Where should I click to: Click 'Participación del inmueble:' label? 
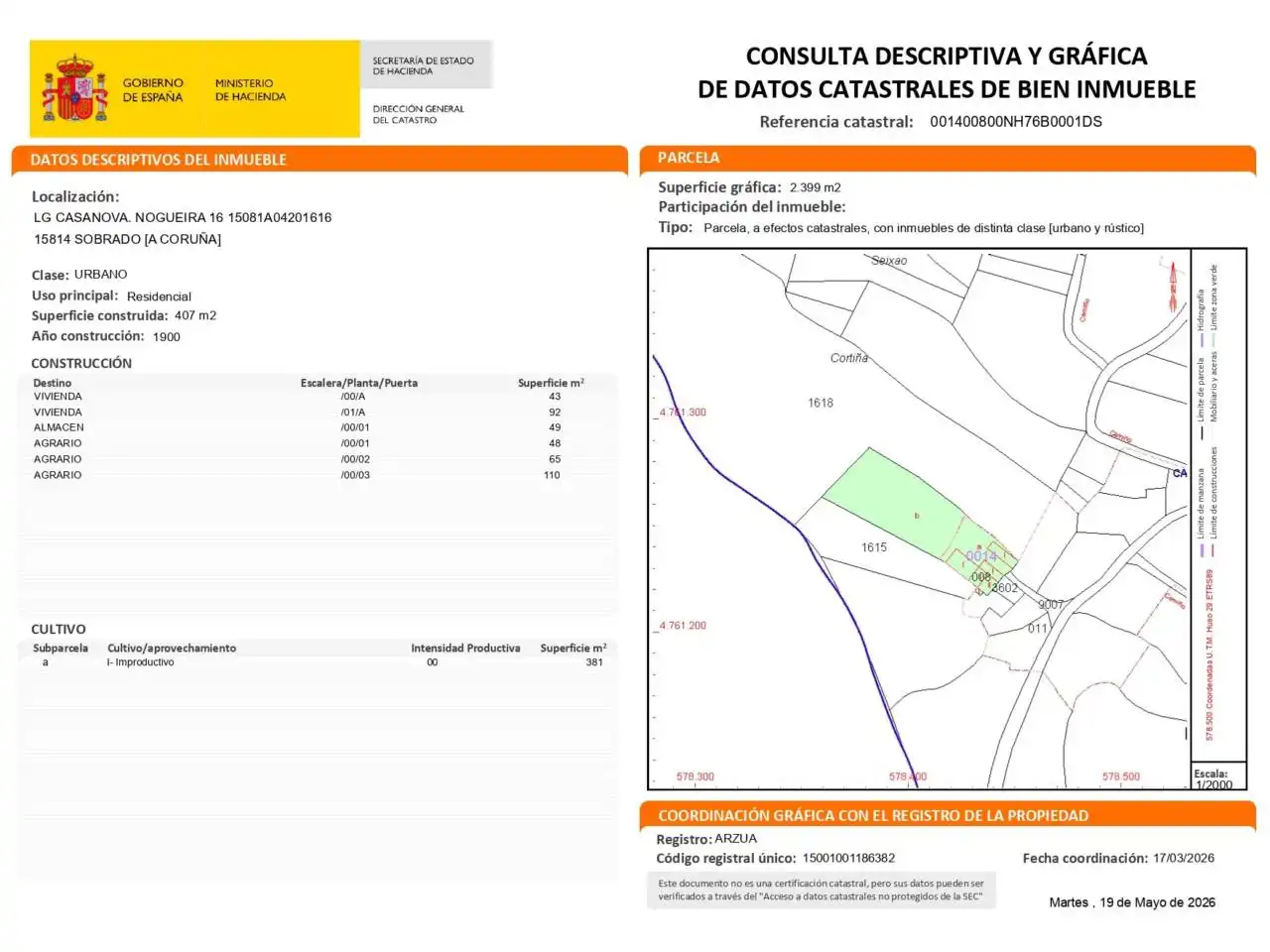pyautogui.click(x=752, y=207)
